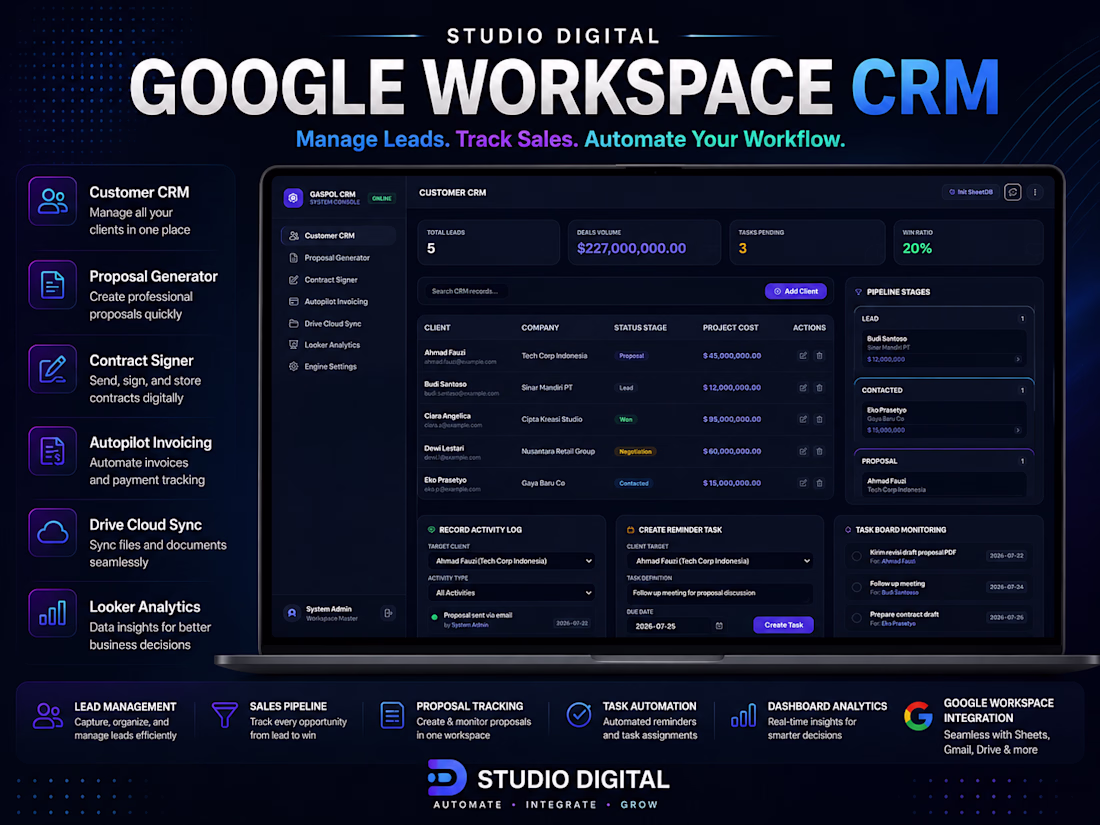Click the logout icon next to System Admin
Screen dimensions: 1100x825
click(388, 613)
